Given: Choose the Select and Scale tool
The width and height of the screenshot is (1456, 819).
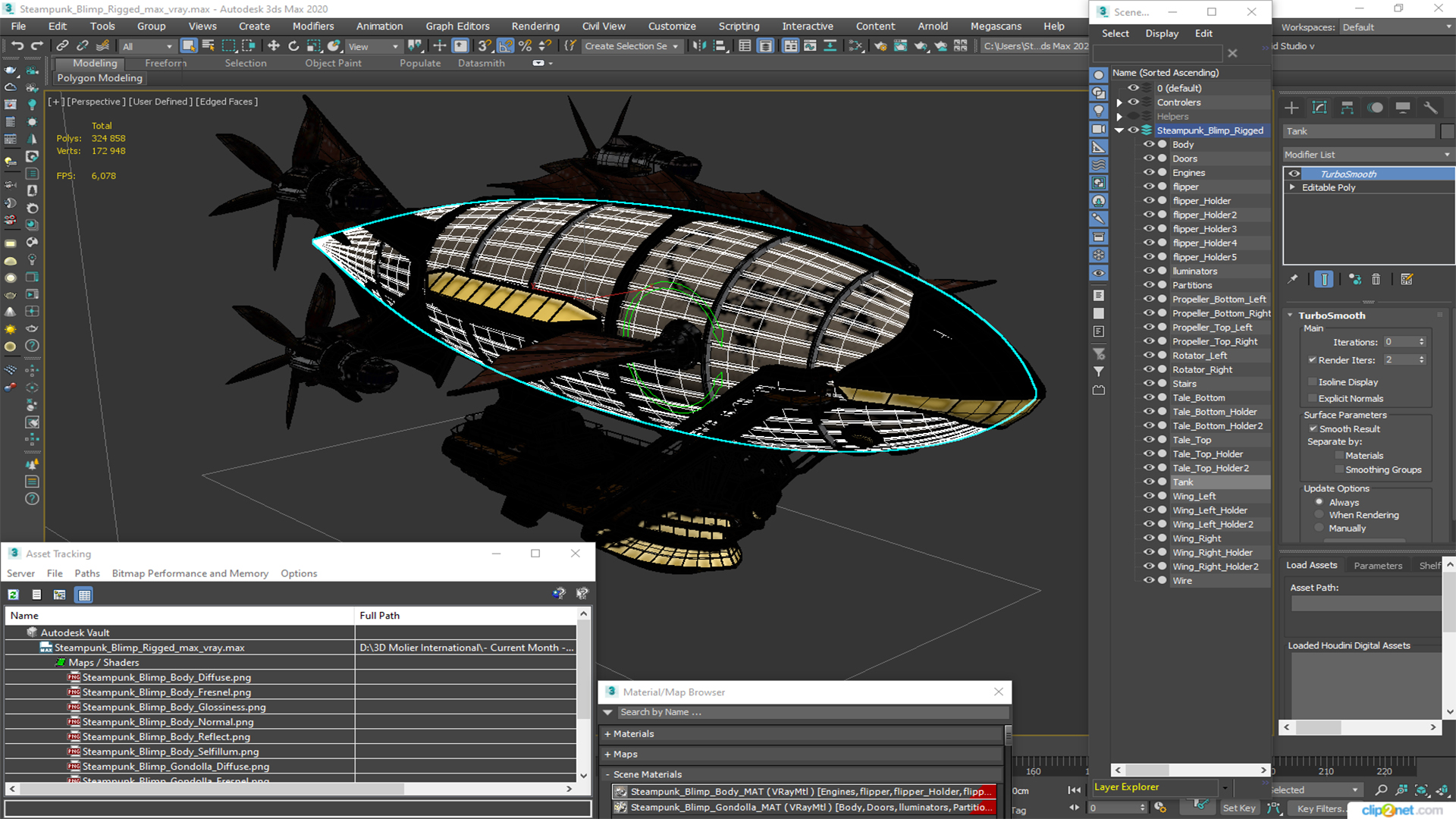Looking at the screenshot, I should [313, 46].
